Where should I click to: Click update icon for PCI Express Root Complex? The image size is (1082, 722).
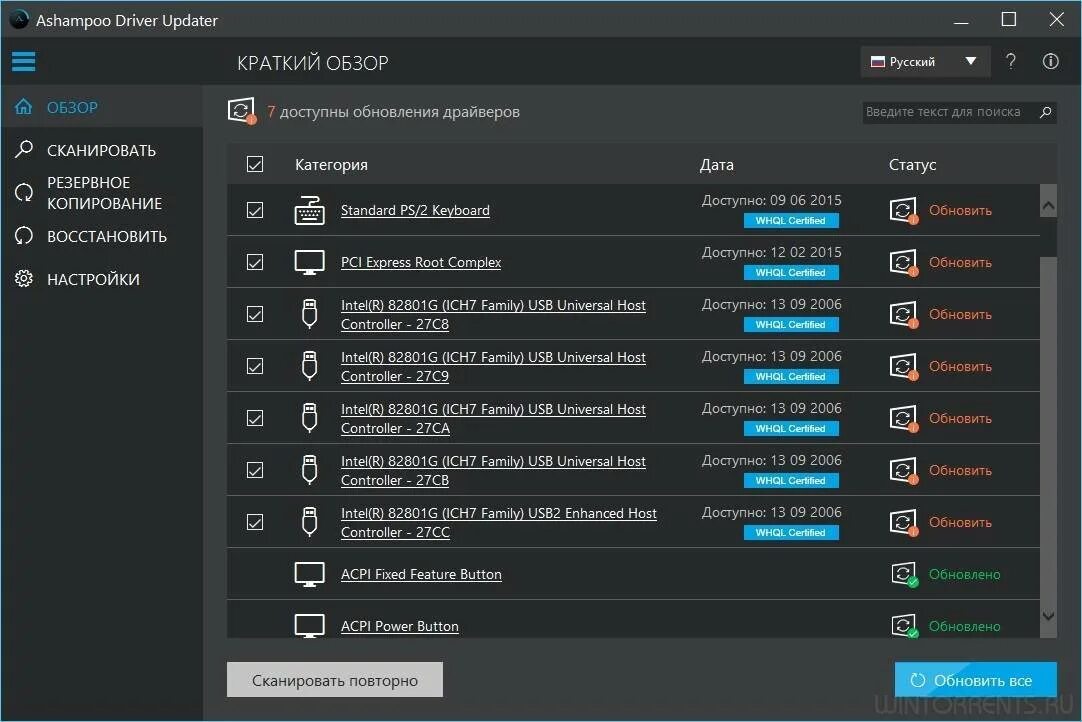point(903,262)
